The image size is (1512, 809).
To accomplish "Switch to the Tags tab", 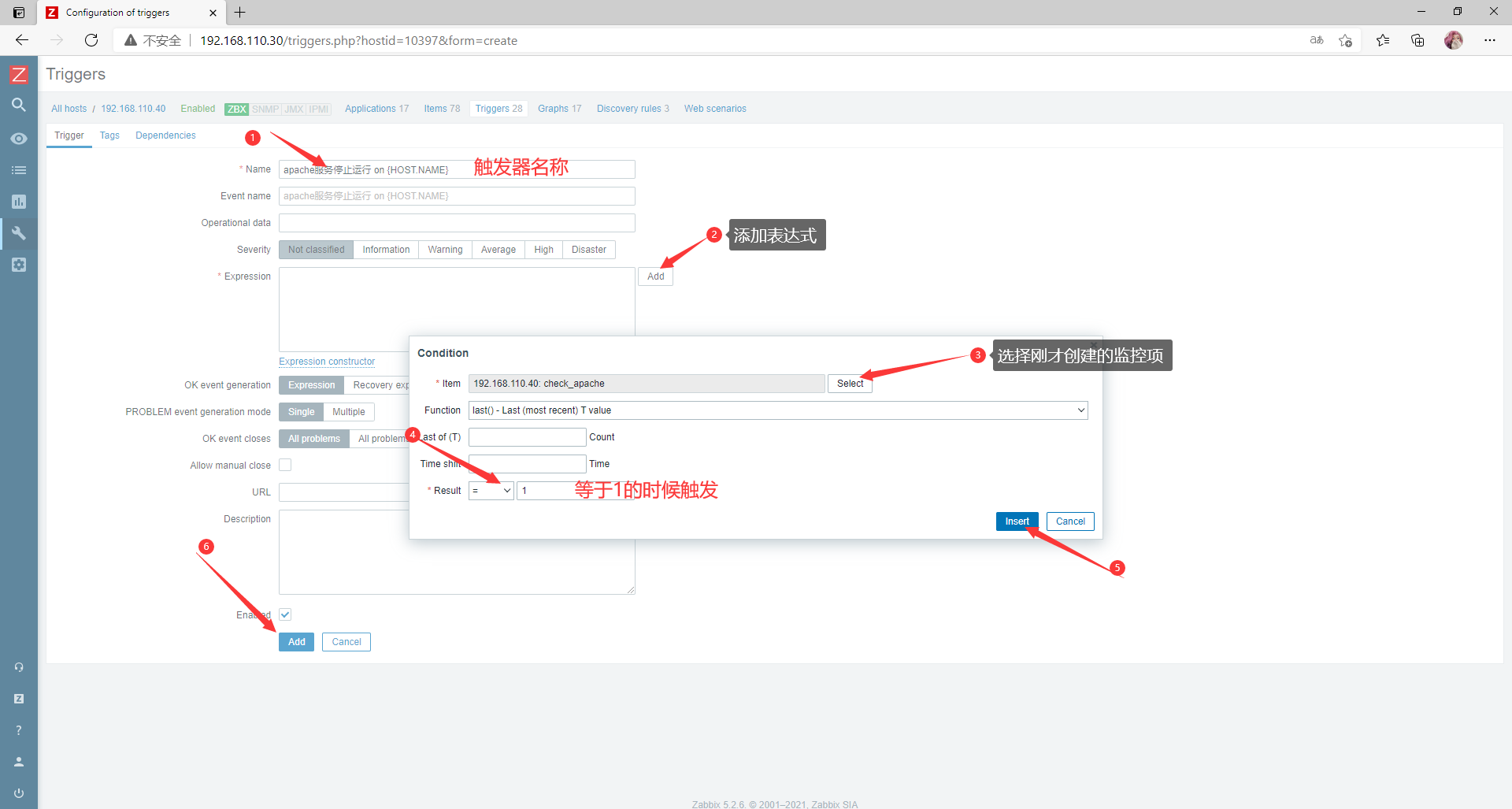I will tap(109, 135).
